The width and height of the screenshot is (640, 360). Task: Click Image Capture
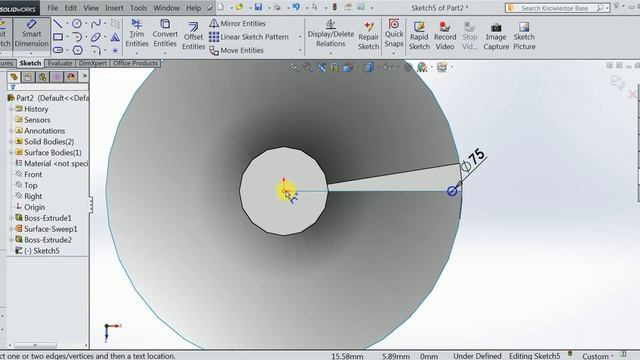click(496, 36)
